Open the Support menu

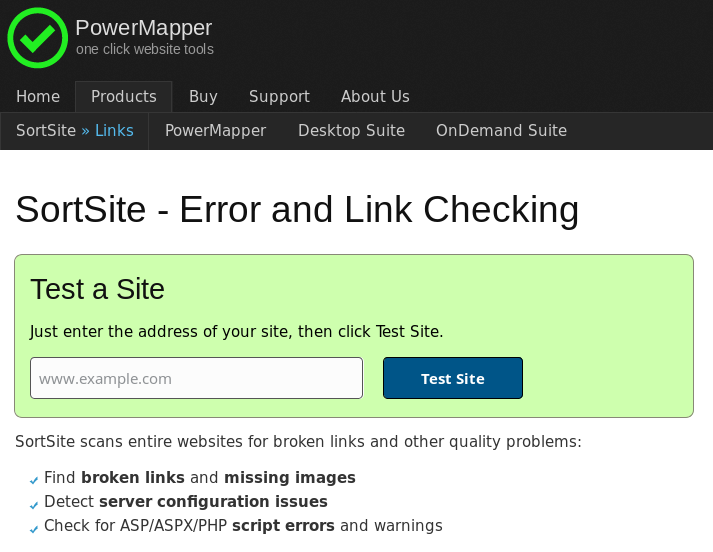tap(279, 96)
